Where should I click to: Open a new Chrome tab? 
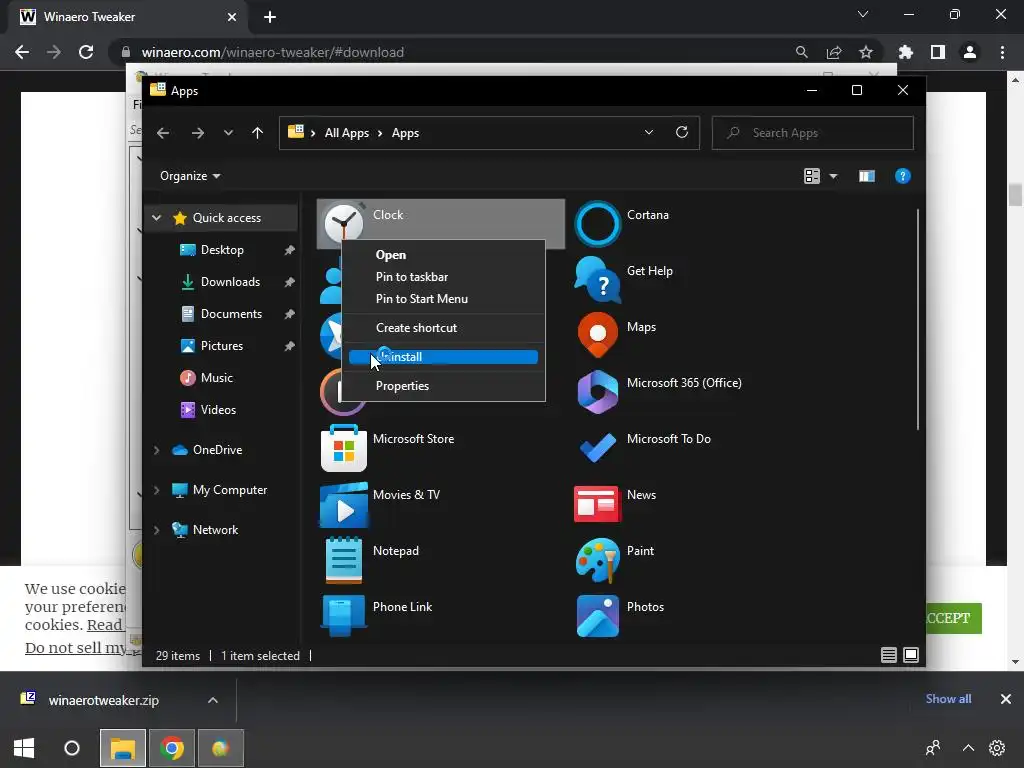[270, 17]
